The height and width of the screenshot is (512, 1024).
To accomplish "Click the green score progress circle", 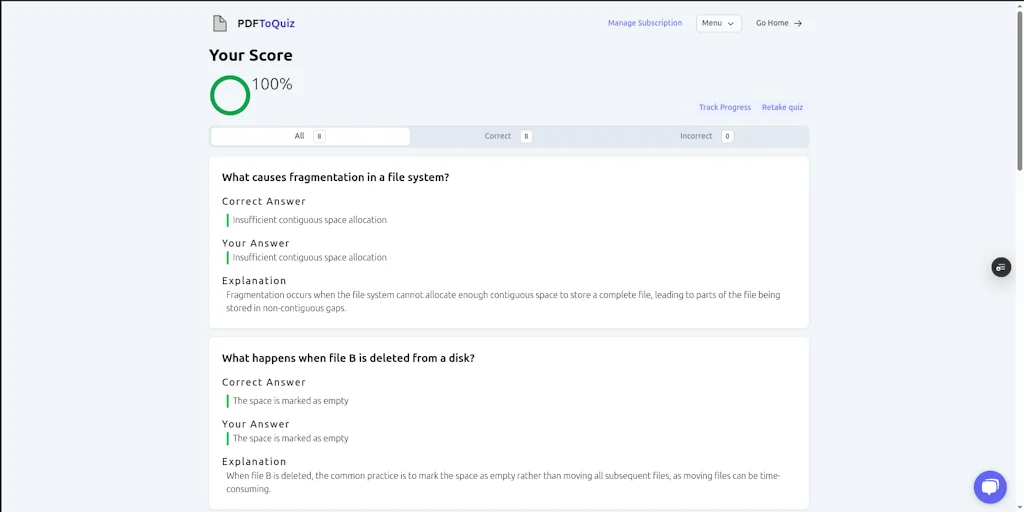I will pyautogui.click(x=230, y=95).
